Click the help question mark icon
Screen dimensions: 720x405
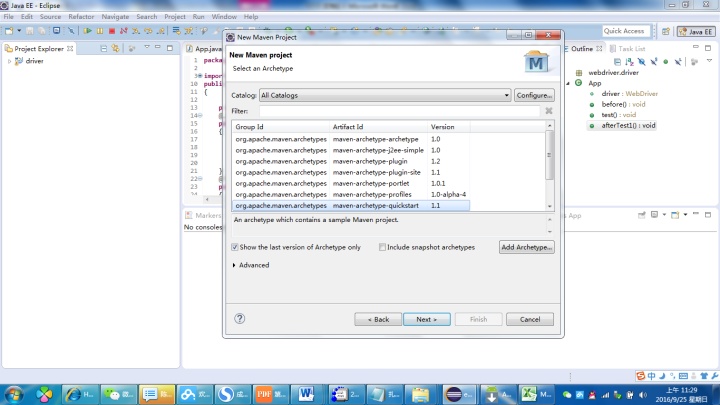coord(240,319)
